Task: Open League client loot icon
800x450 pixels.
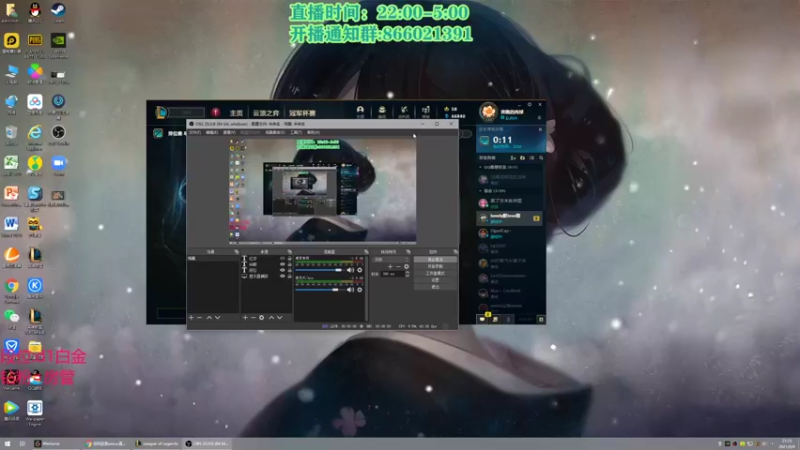Action: point(404,111)
